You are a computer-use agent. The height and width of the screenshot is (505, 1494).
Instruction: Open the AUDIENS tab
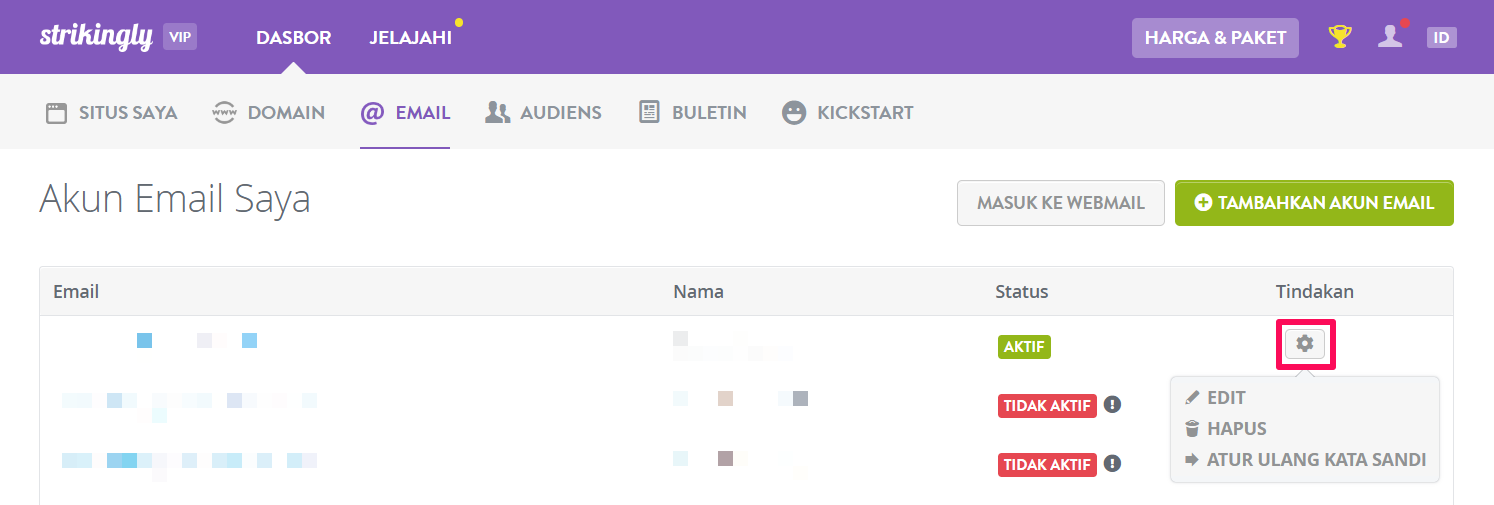tap(543, 112)
